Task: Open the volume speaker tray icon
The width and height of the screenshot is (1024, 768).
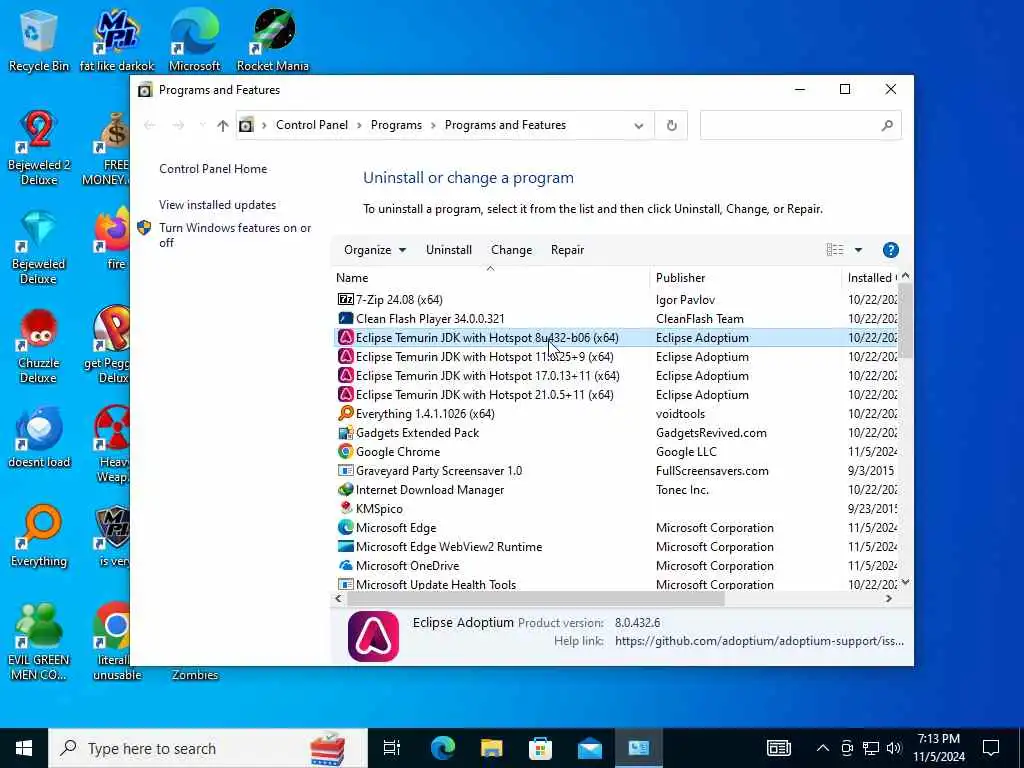Action: pyautogui.click(x=893, y=748)
